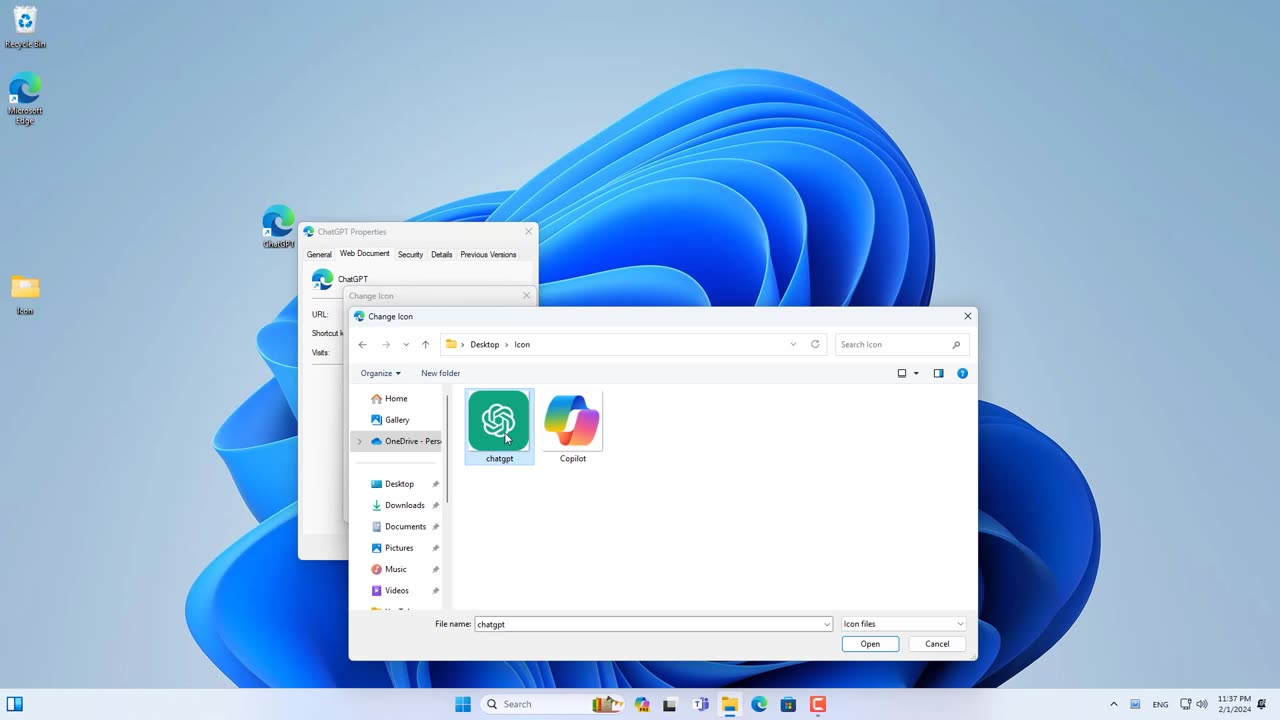The image size is (1280, 720).
Task: Open Recycle Bin desktop icon
Action: pyautogui.click(x=25, y=27)
